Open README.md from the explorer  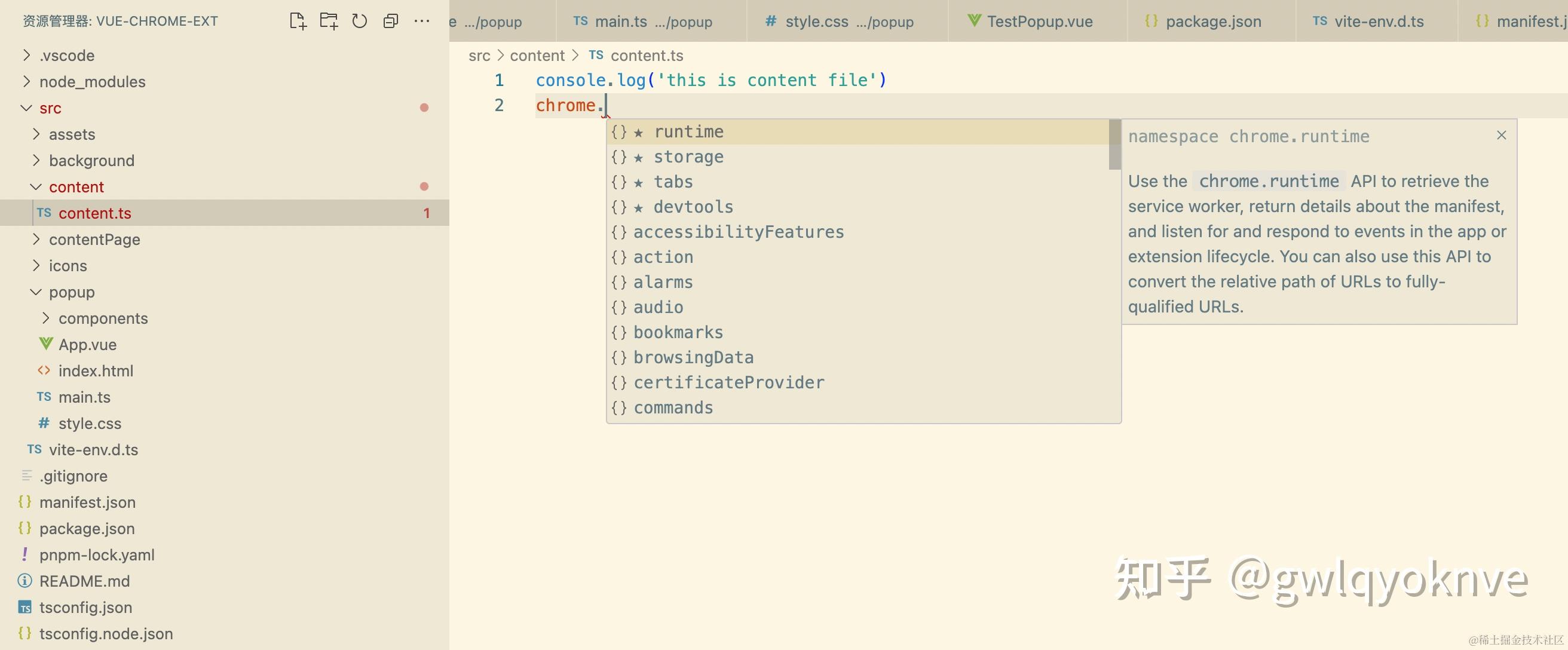coord(85,581)
